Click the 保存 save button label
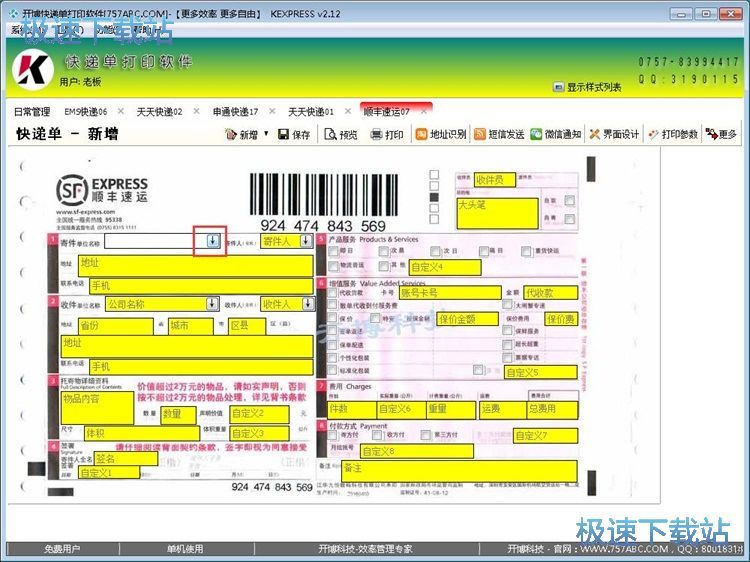 click(x=301, y=135)
